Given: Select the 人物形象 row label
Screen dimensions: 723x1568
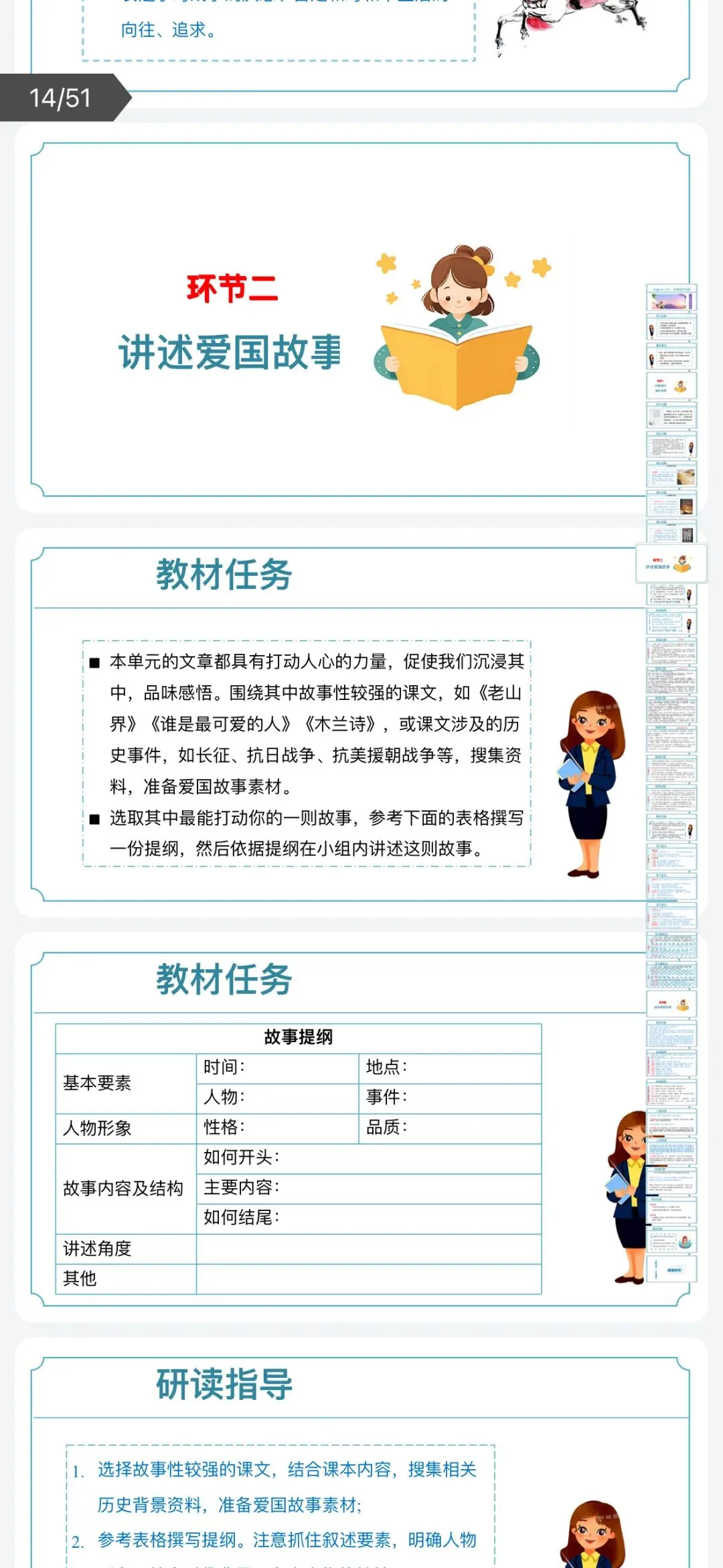Looking at the screenshot, I should coord(126,1129).
